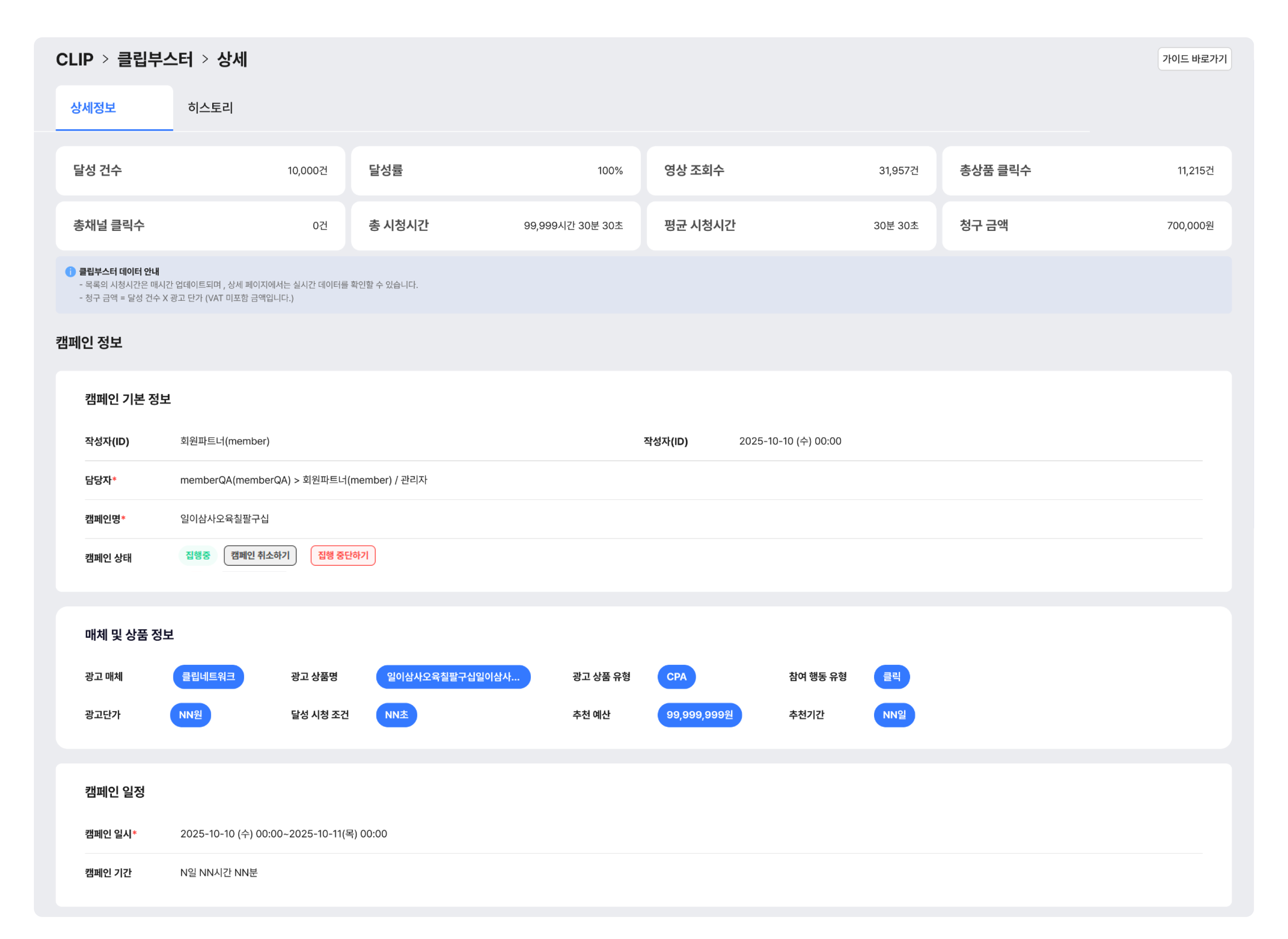Click the green 집행중 status badge

coord(197,556)
